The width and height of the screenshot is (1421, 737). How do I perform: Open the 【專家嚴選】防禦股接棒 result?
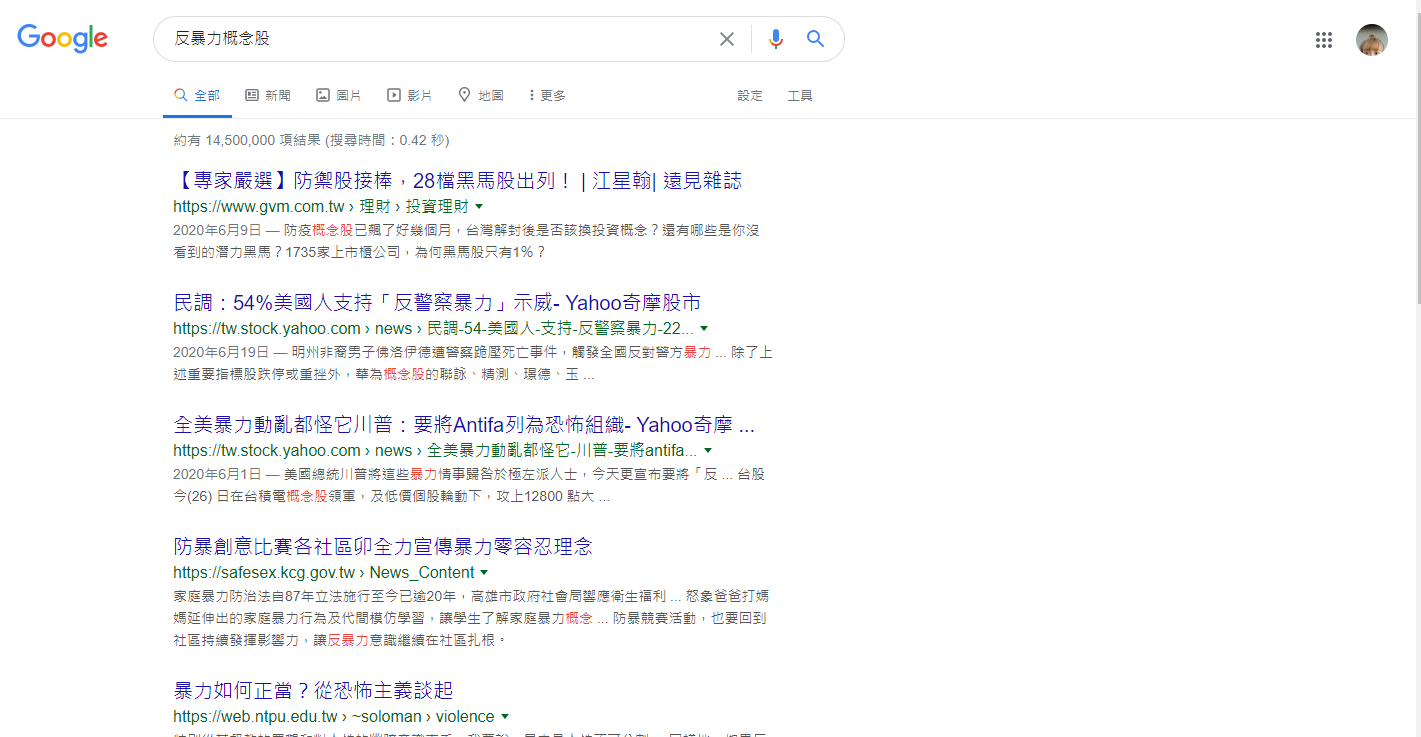tap(458, 181)
